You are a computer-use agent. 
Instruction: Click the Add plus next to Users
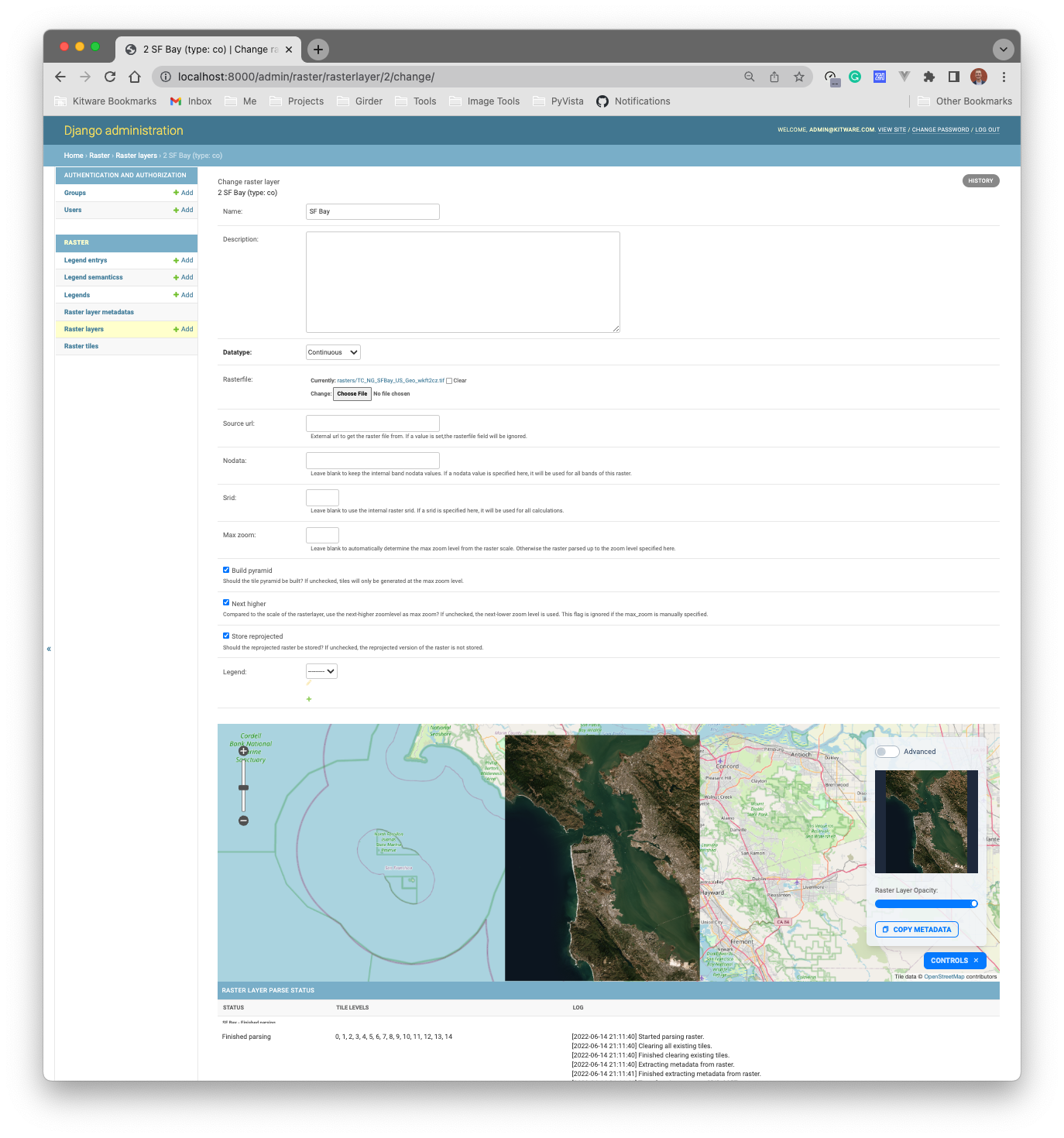point(184,210)
